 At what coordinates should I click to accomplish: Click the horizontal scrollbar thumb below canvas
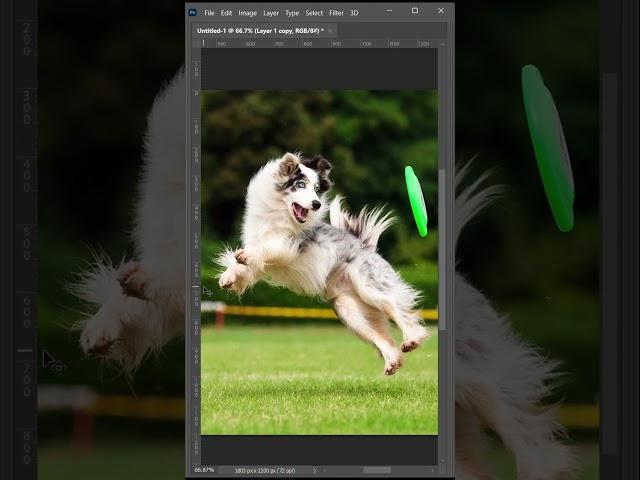click(x=376, y=470)
